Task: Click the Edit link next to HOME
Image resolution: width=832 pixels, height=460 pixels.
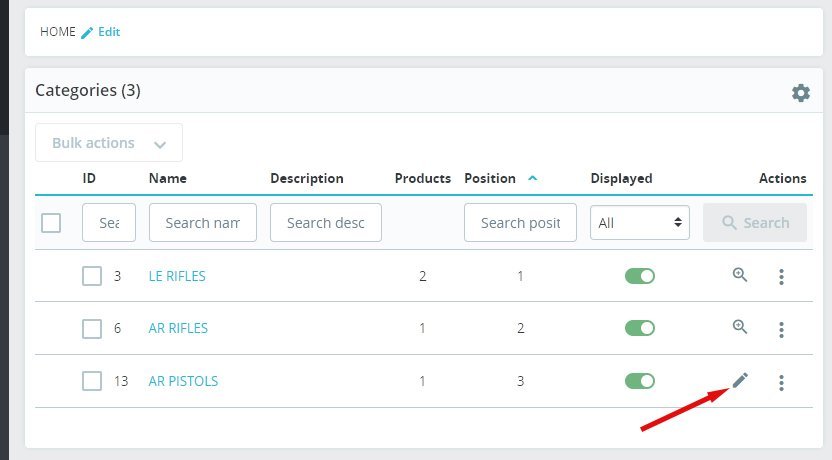Action: coord(101,32)
